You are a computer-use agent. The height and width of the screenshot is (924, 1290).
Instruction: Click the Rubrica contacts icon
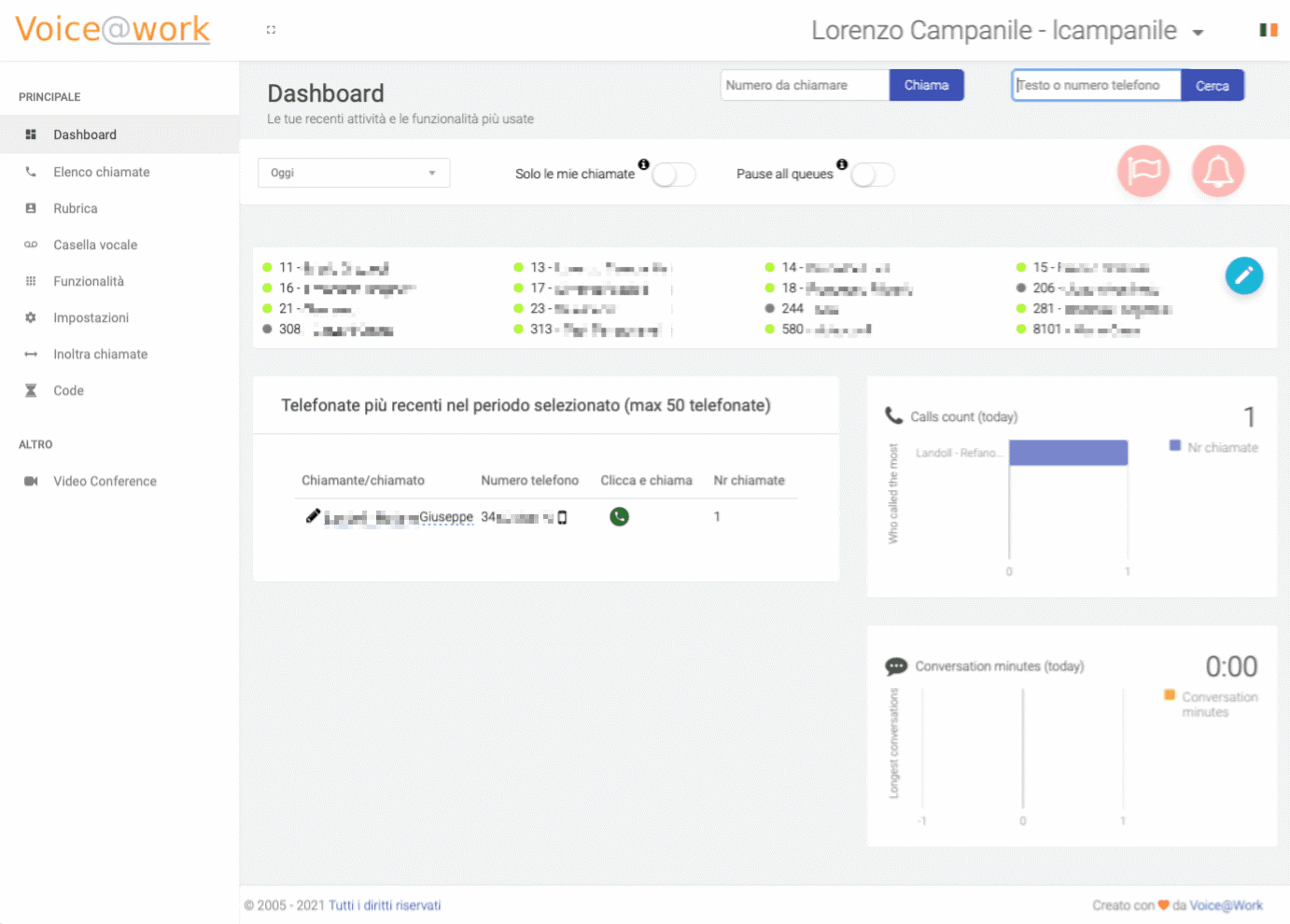31,208
